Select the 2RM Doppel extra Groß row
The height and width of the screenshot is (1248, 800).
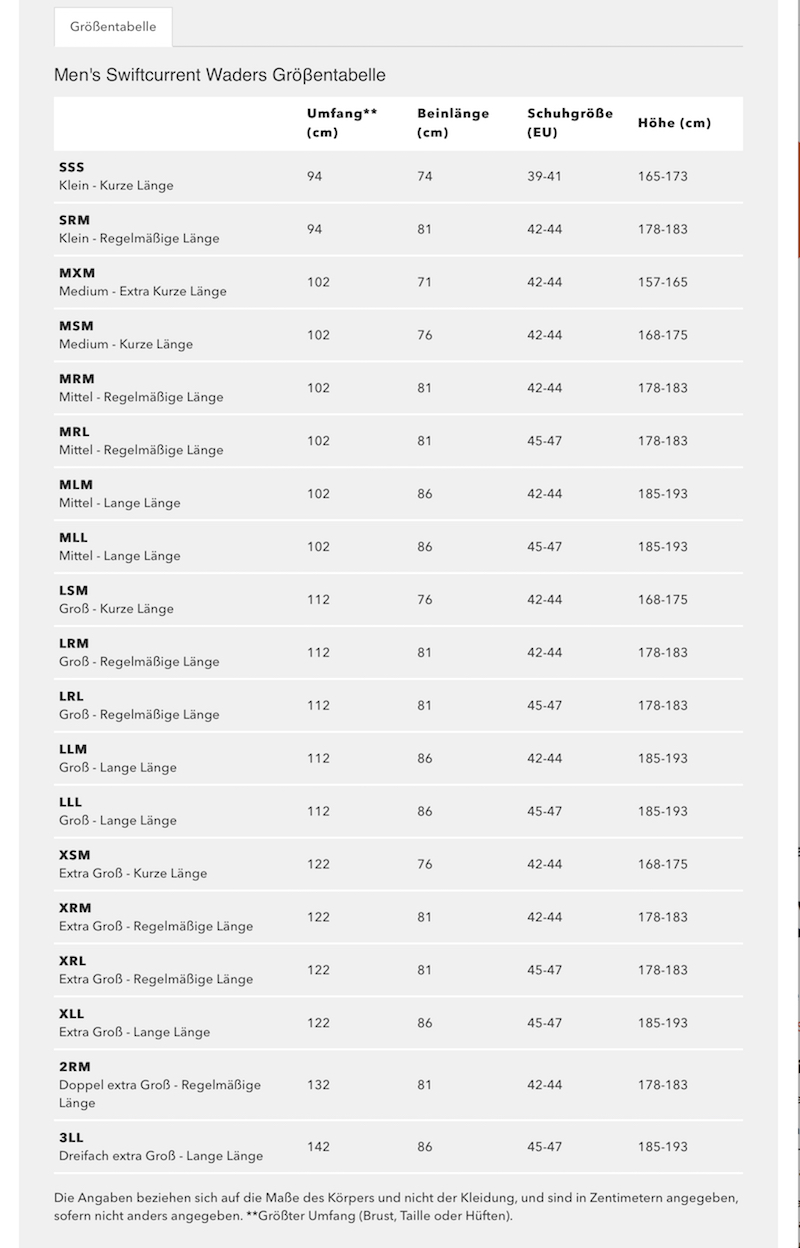tap(159, 1085)
